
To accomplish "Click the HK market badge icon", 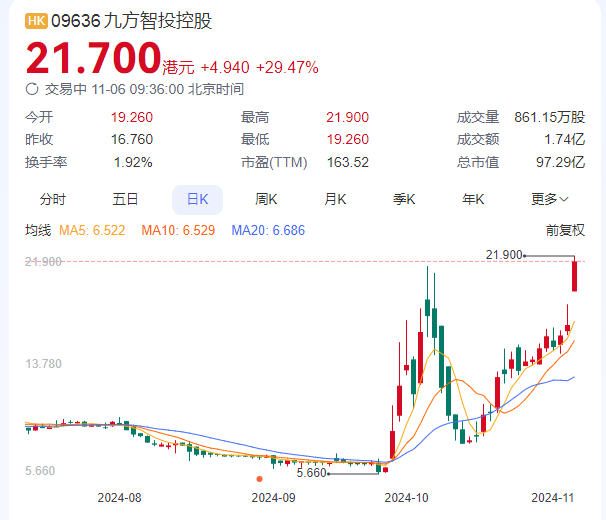I will 36,21.
